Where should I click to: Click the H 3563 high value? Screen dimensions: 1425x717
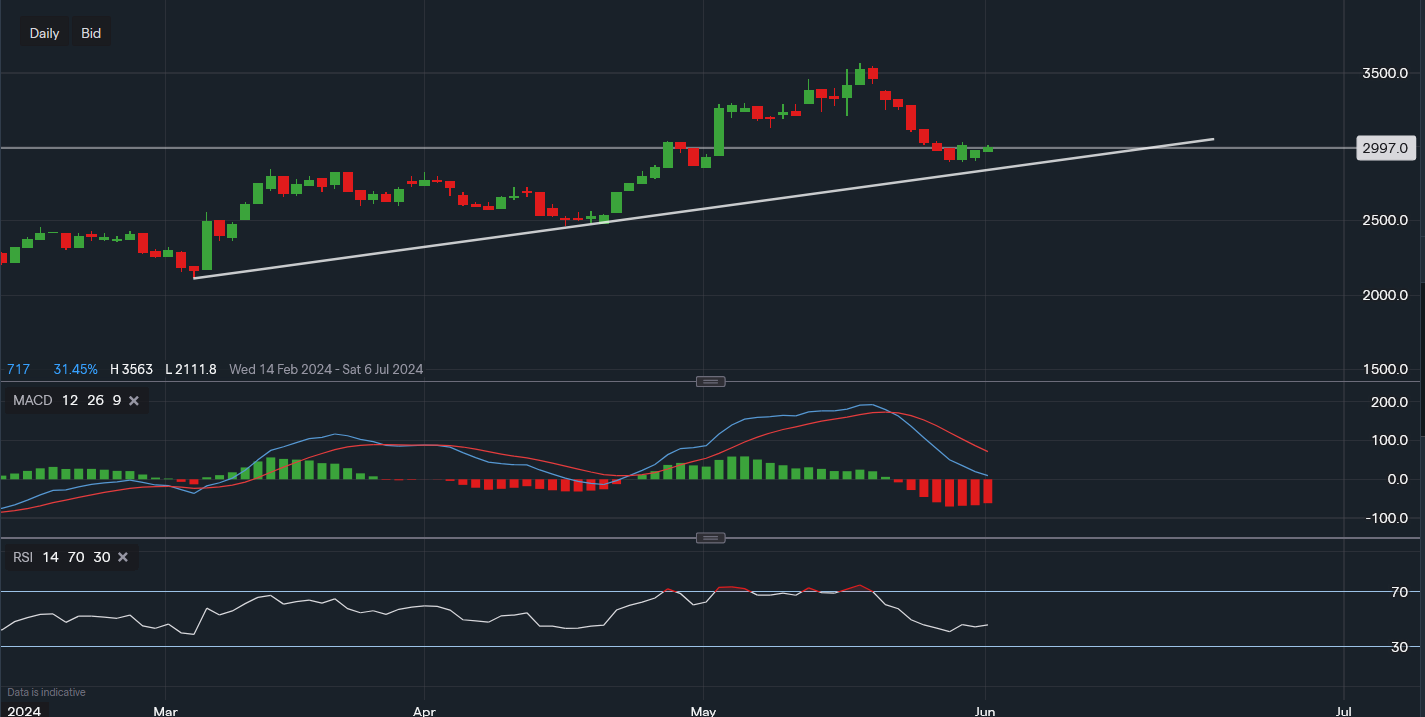[x=131, y=369]
